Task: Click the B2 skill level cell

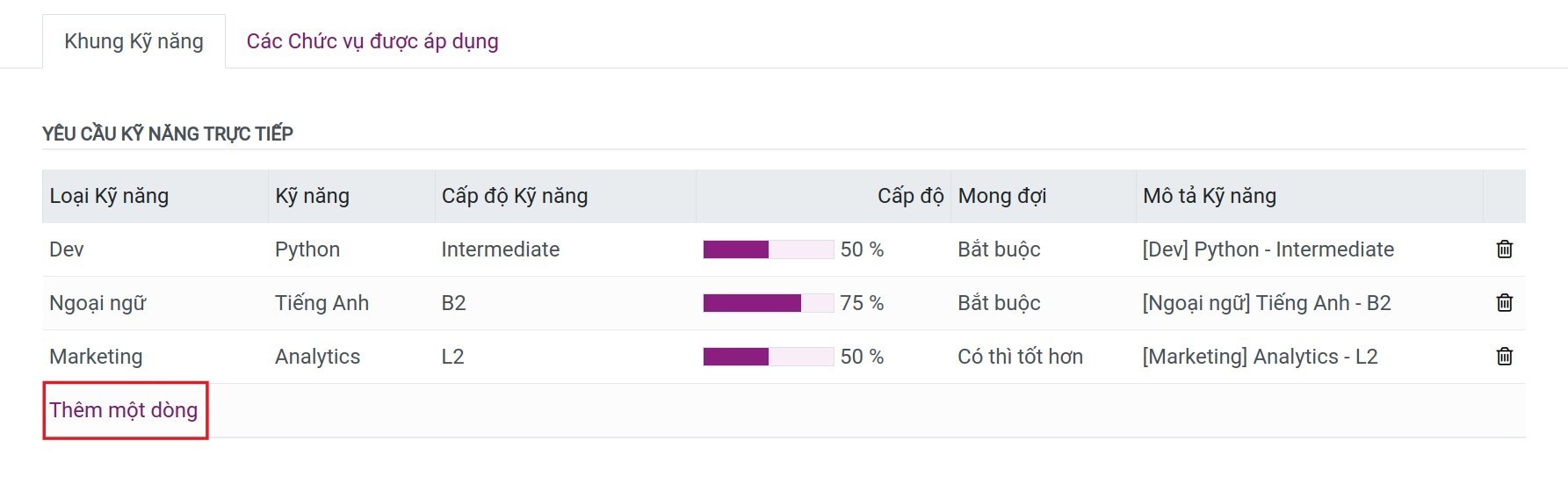Action: click(x=454, y=303)
